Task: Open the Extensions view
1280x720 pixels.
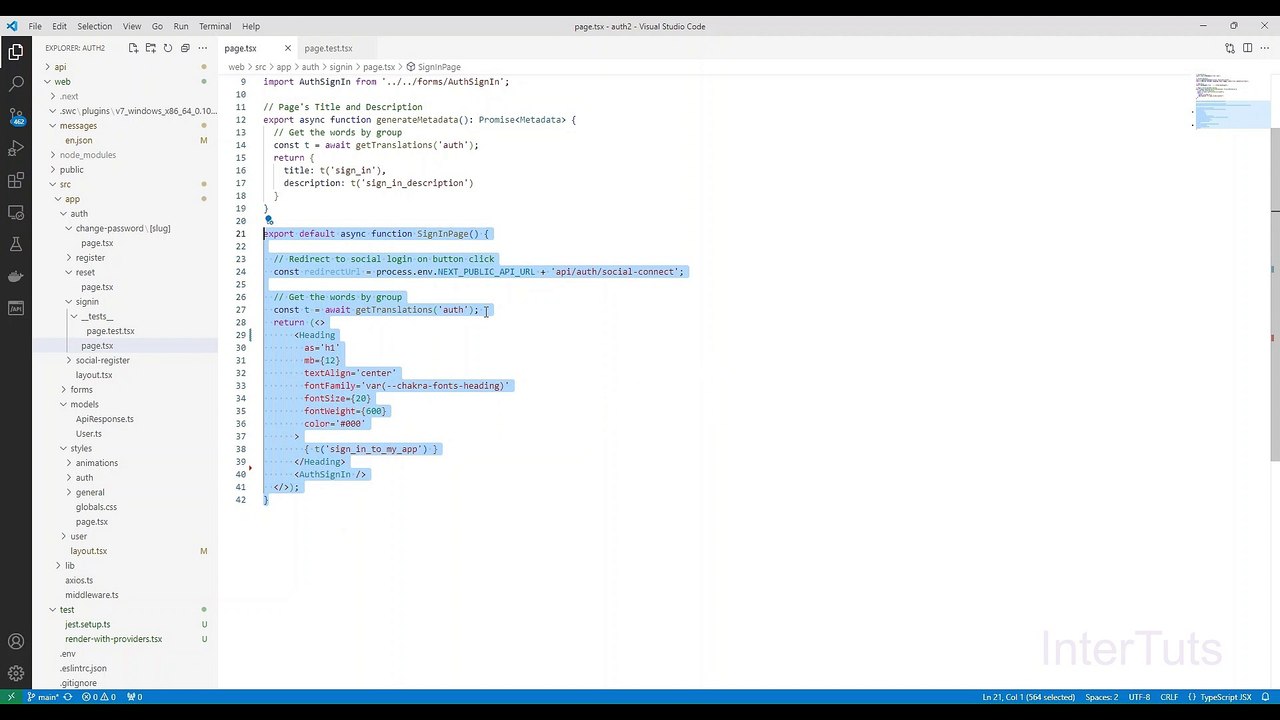Action: [x=16, y=180]
